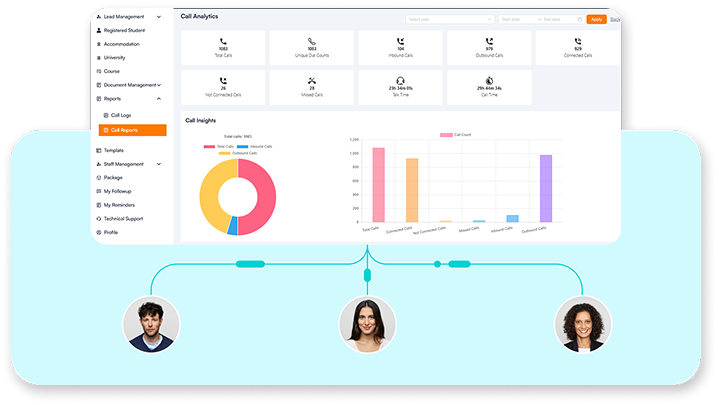Click the Not Connected Calls icon
The width and height of the screenshot is (719, 405).
224,80
